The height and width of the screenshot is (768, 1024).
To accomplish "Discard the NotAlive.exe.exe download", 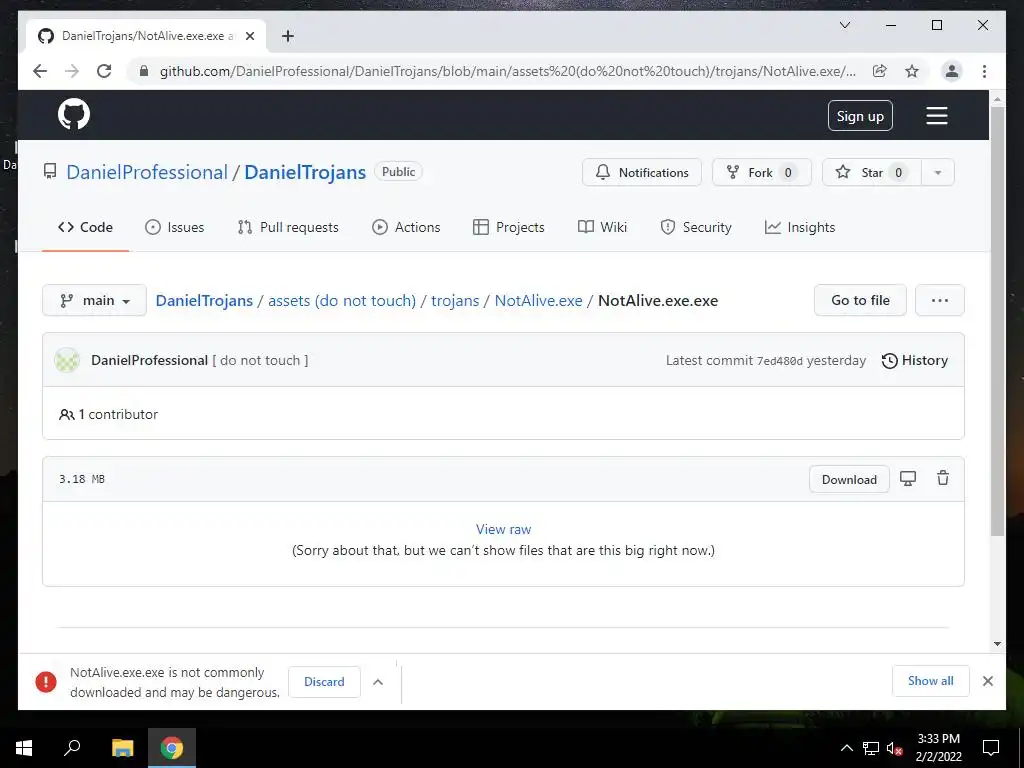I will tap(324, 682).
